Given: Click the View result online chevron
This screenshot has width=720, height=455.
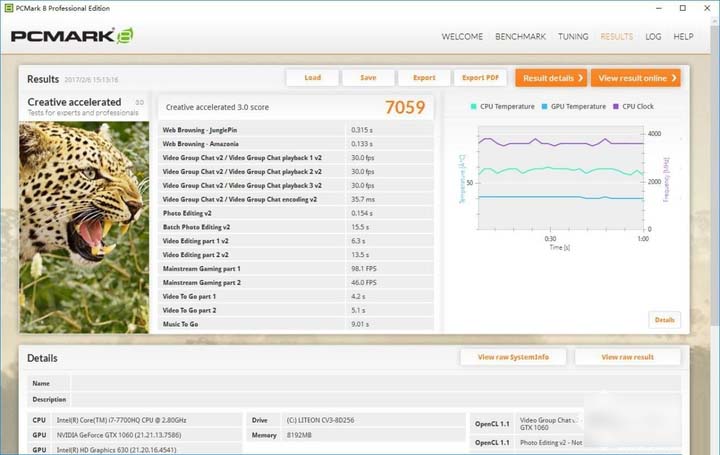Looking at the screenshot, I should pyautogui.click(x=674, y=78).
